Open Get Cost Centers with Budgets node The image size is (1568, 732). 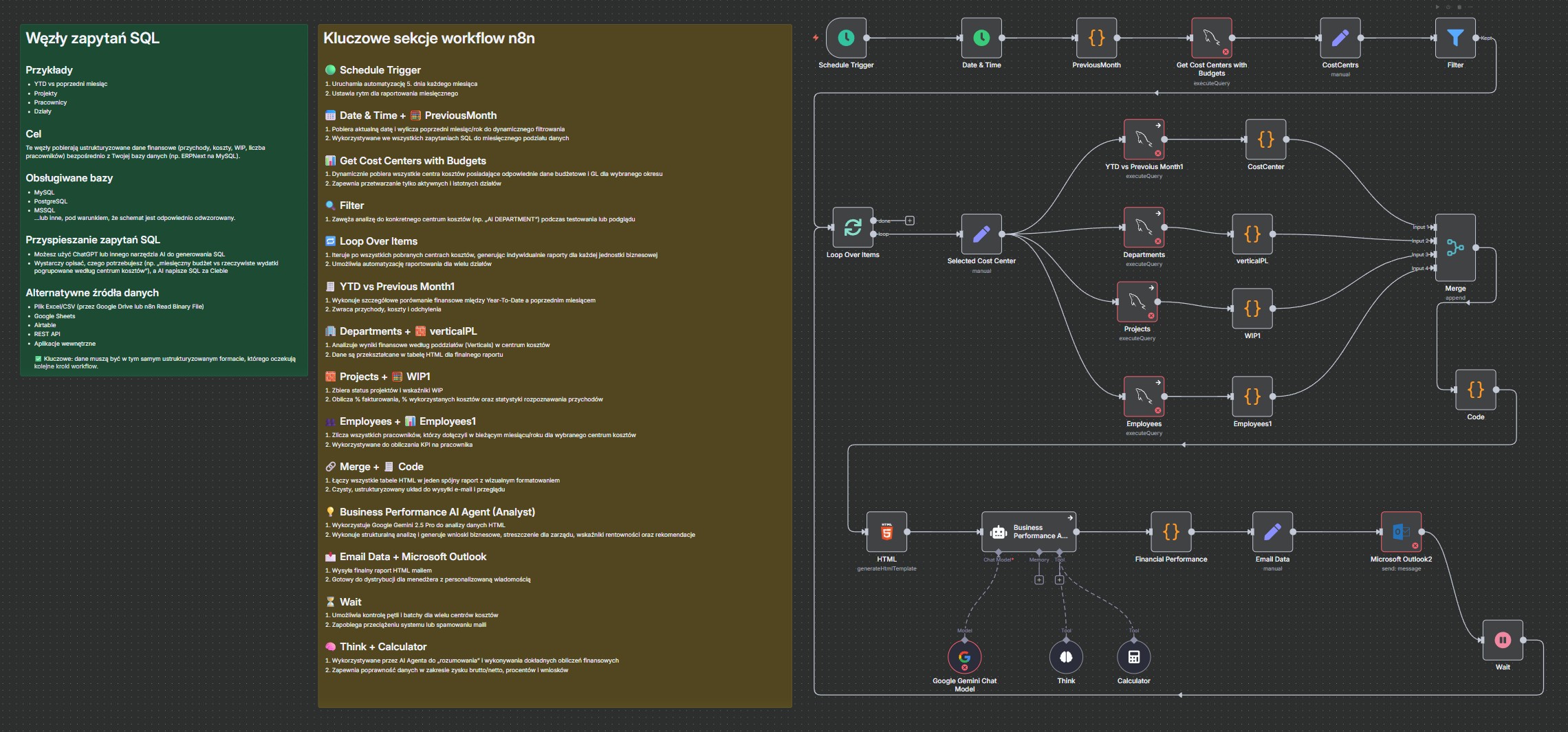(1211, 38)
